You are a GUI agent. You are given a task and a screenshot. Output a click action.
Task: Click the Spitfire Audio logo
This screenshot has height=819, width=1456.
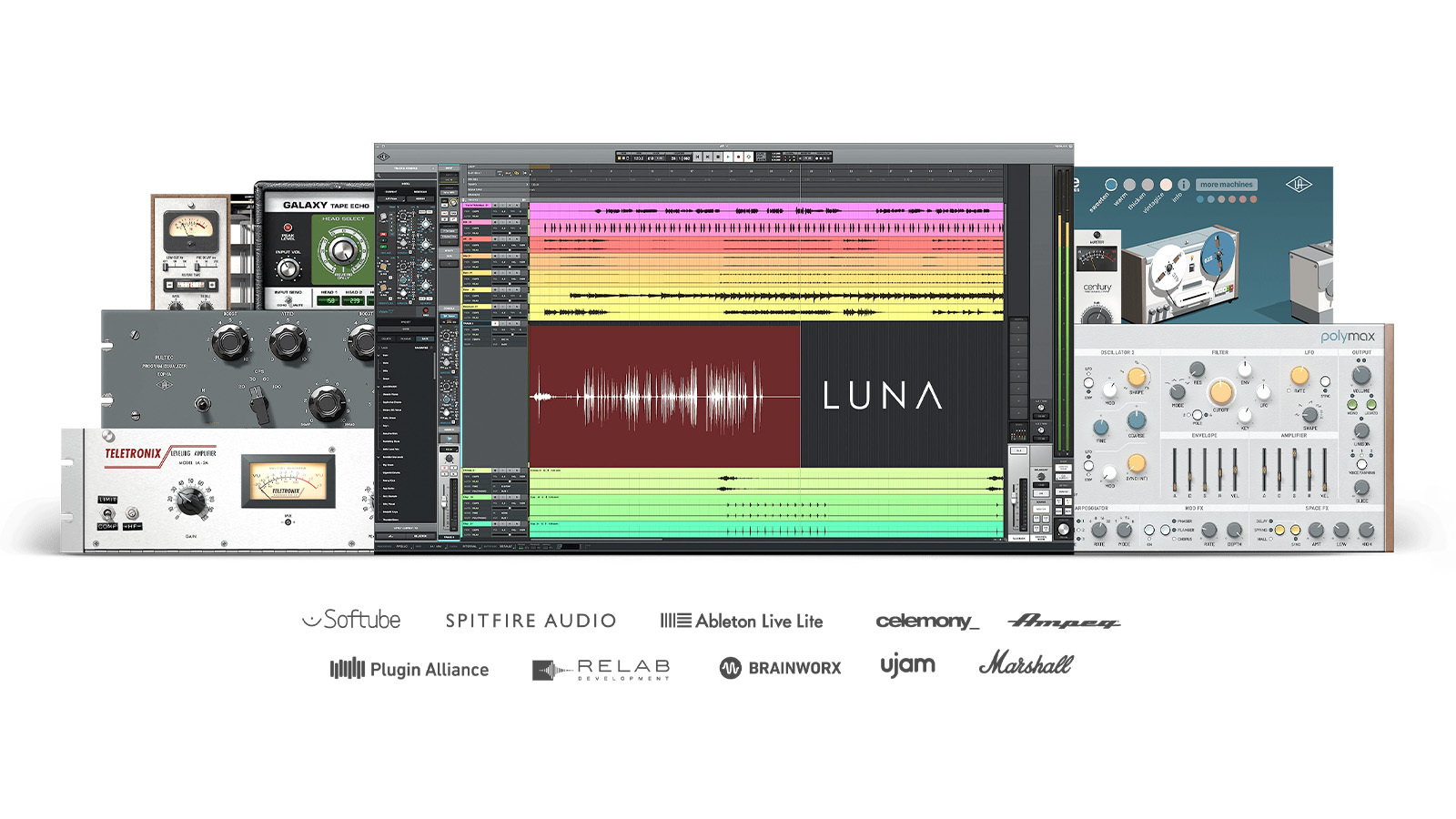[x=531, y=621]
